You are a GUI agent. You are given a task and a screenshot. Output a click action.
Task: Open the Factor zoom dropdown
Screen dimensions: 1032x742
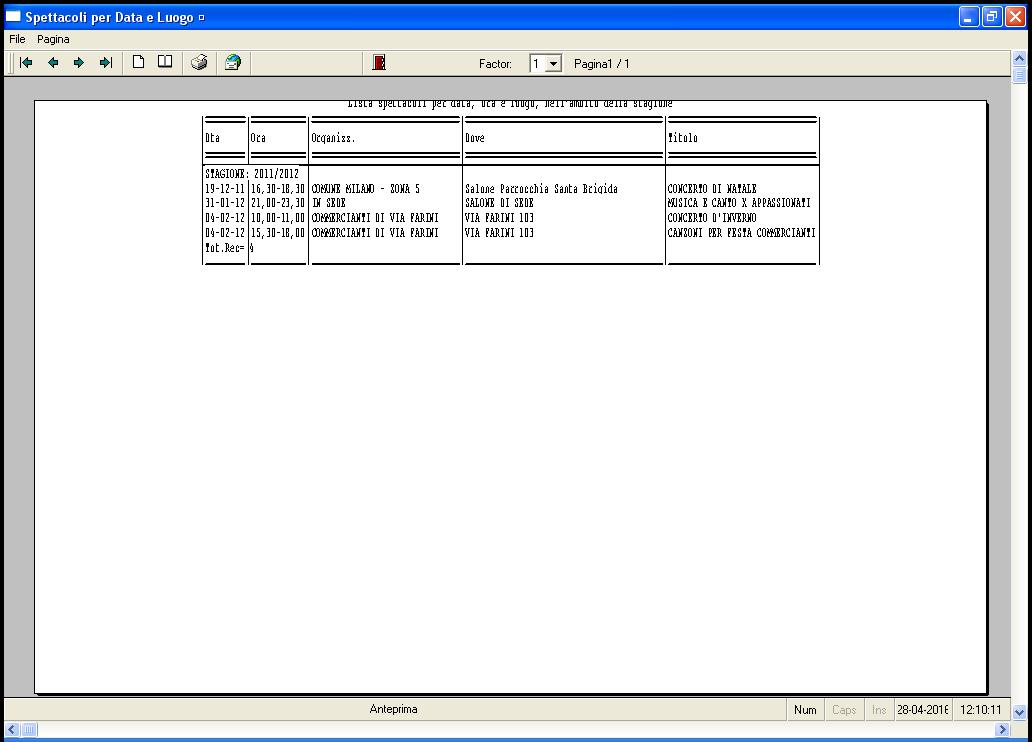[554, 64]
